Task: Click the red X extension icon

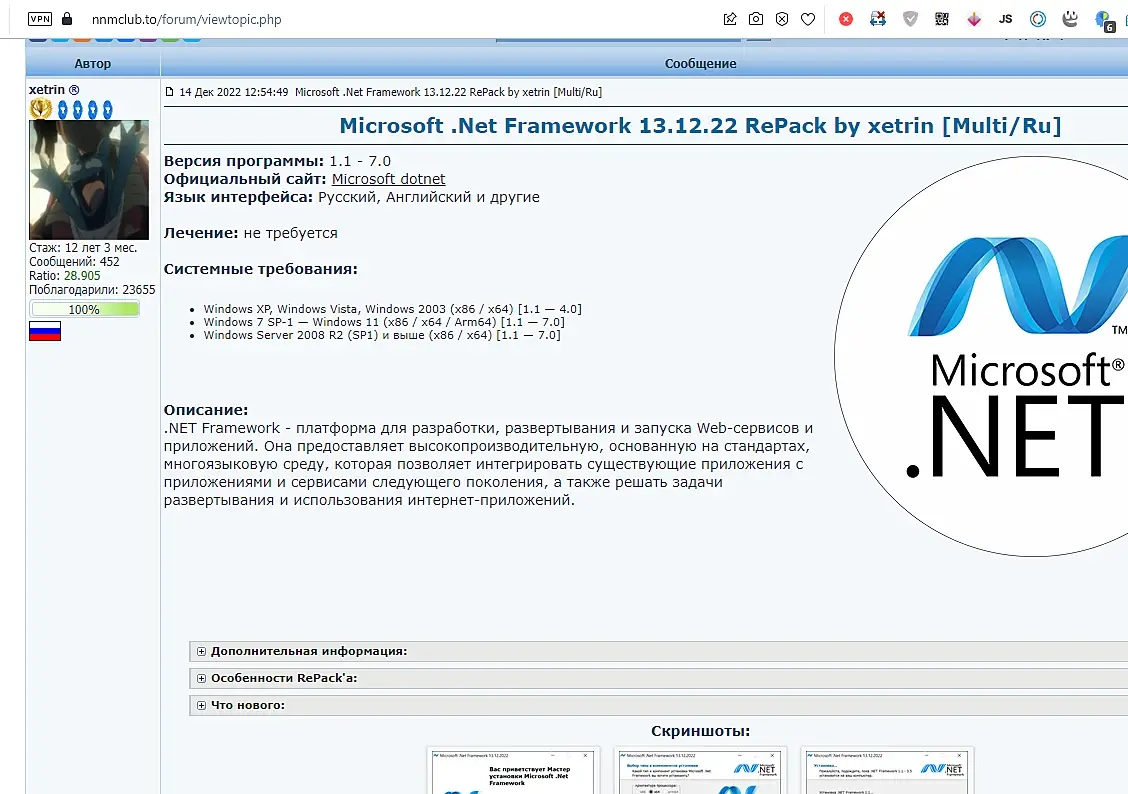Action: (846, 19)
